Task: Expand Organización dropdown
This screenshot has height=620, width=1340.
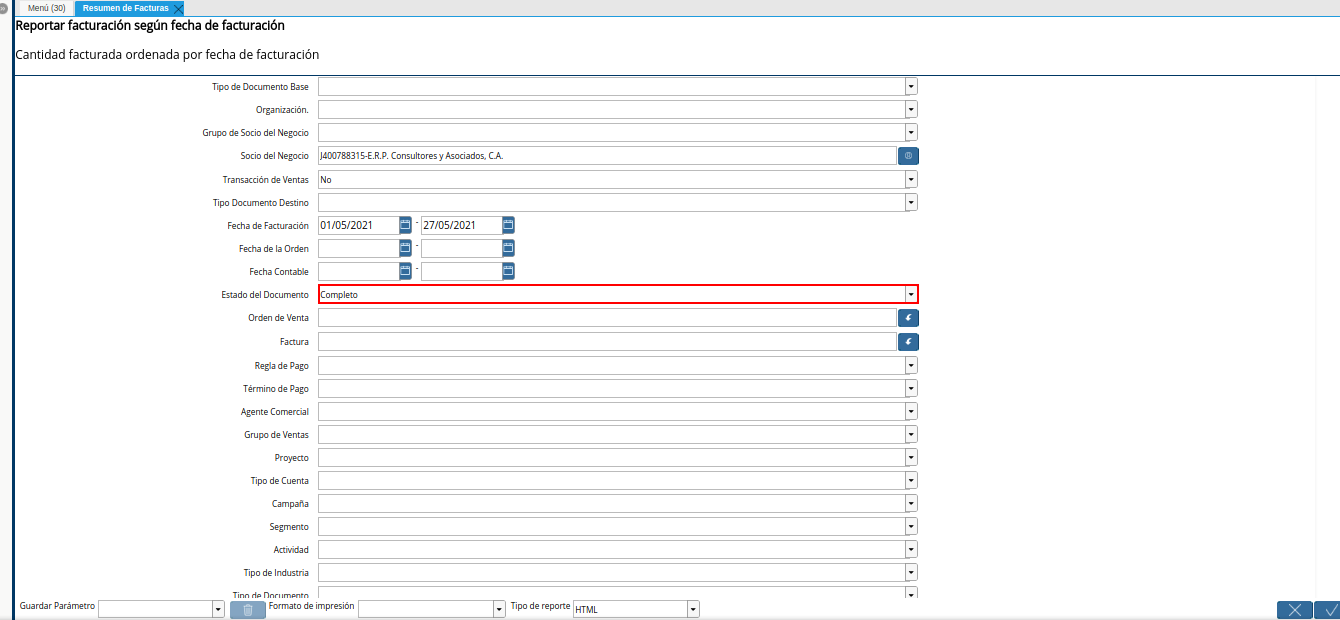Action: tap(911, 110)
